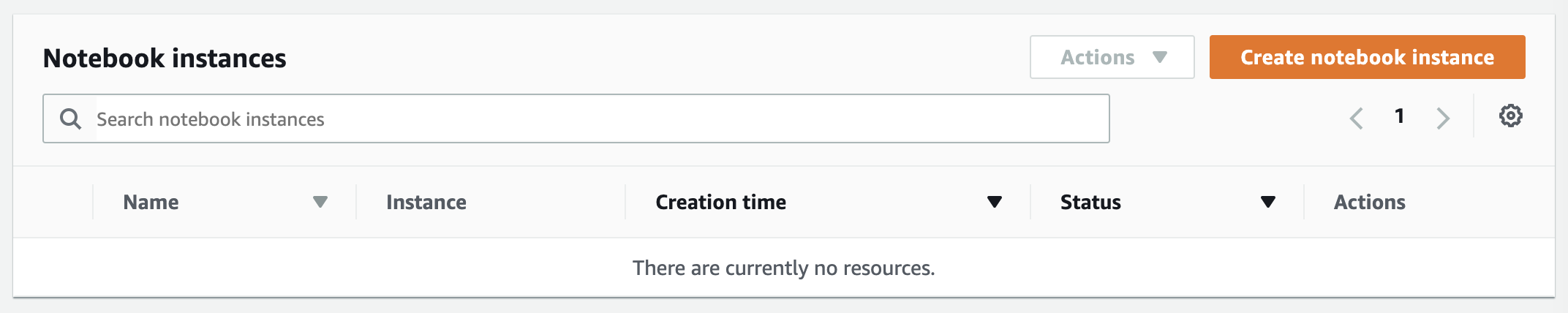
Task: Click the Actions column header in table
Action: pos(1369,202)
